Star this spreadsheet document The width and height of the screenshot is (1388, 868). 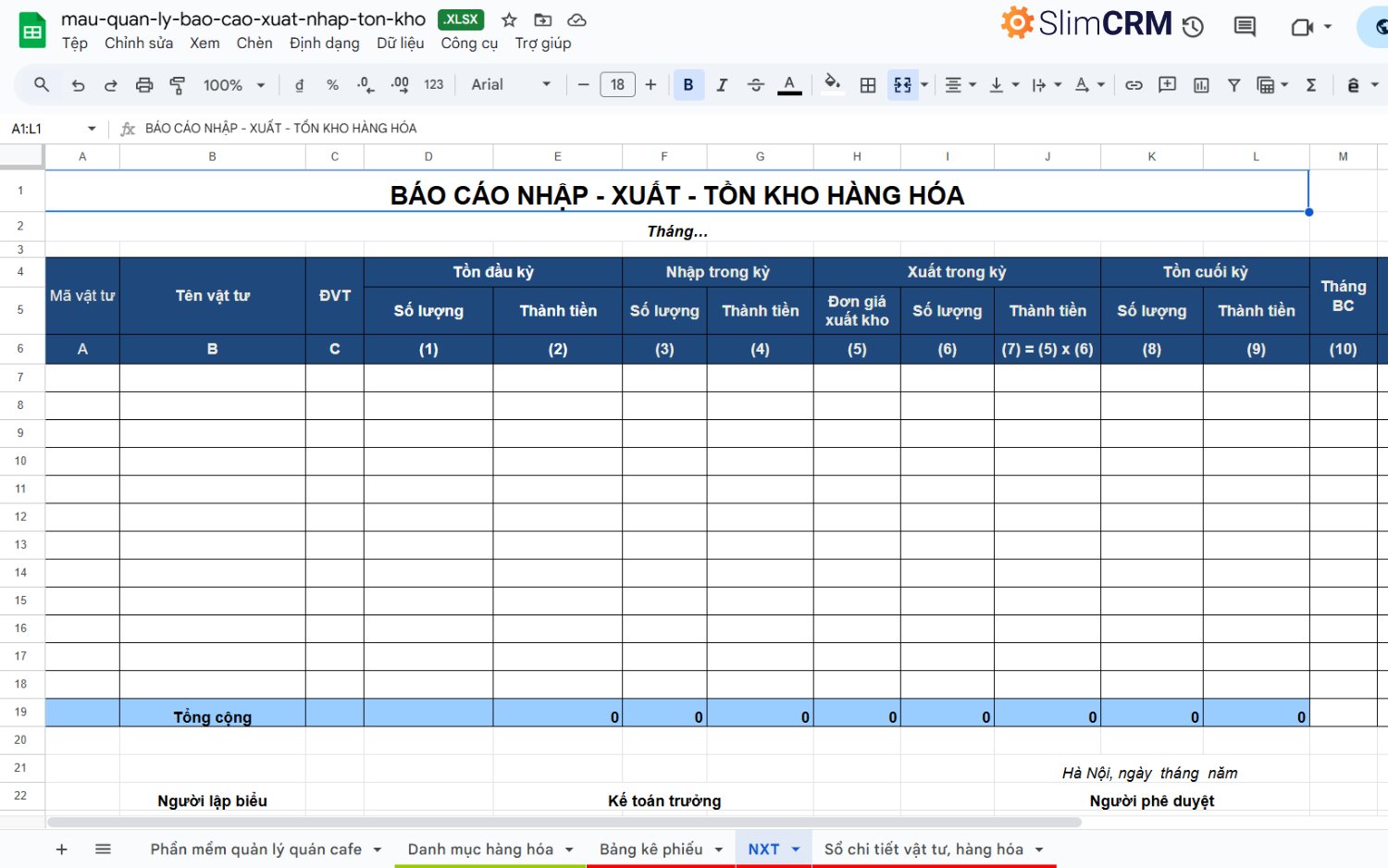pyautogui.click(x=509, y=20)
